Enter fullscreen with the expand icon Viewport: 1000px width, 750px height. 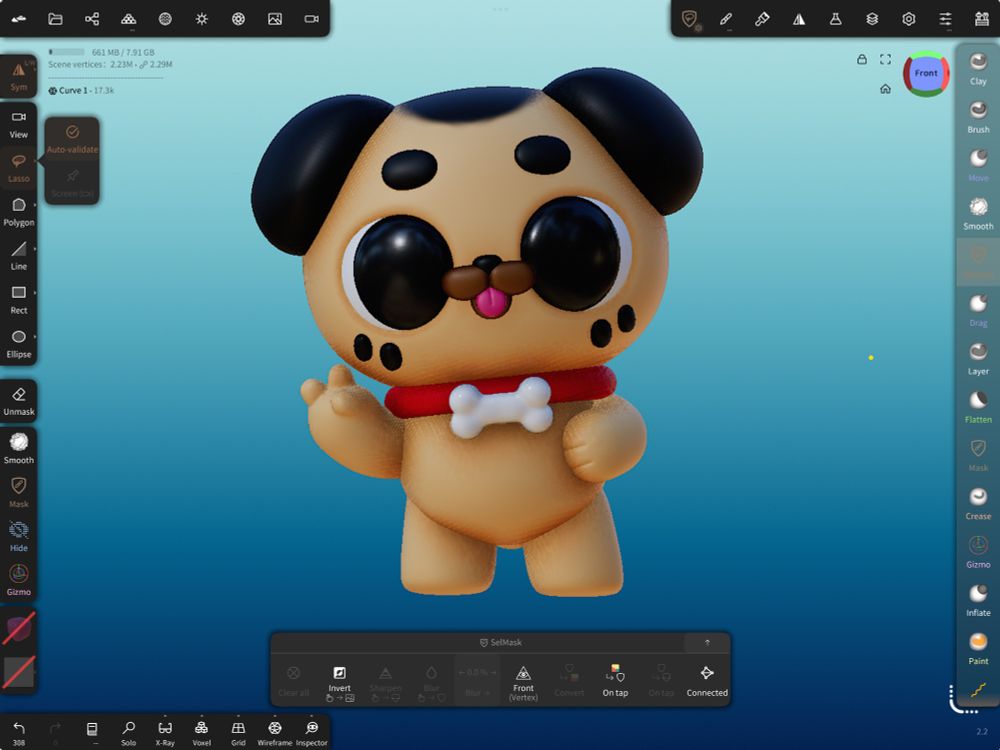[x=885, y=59]
